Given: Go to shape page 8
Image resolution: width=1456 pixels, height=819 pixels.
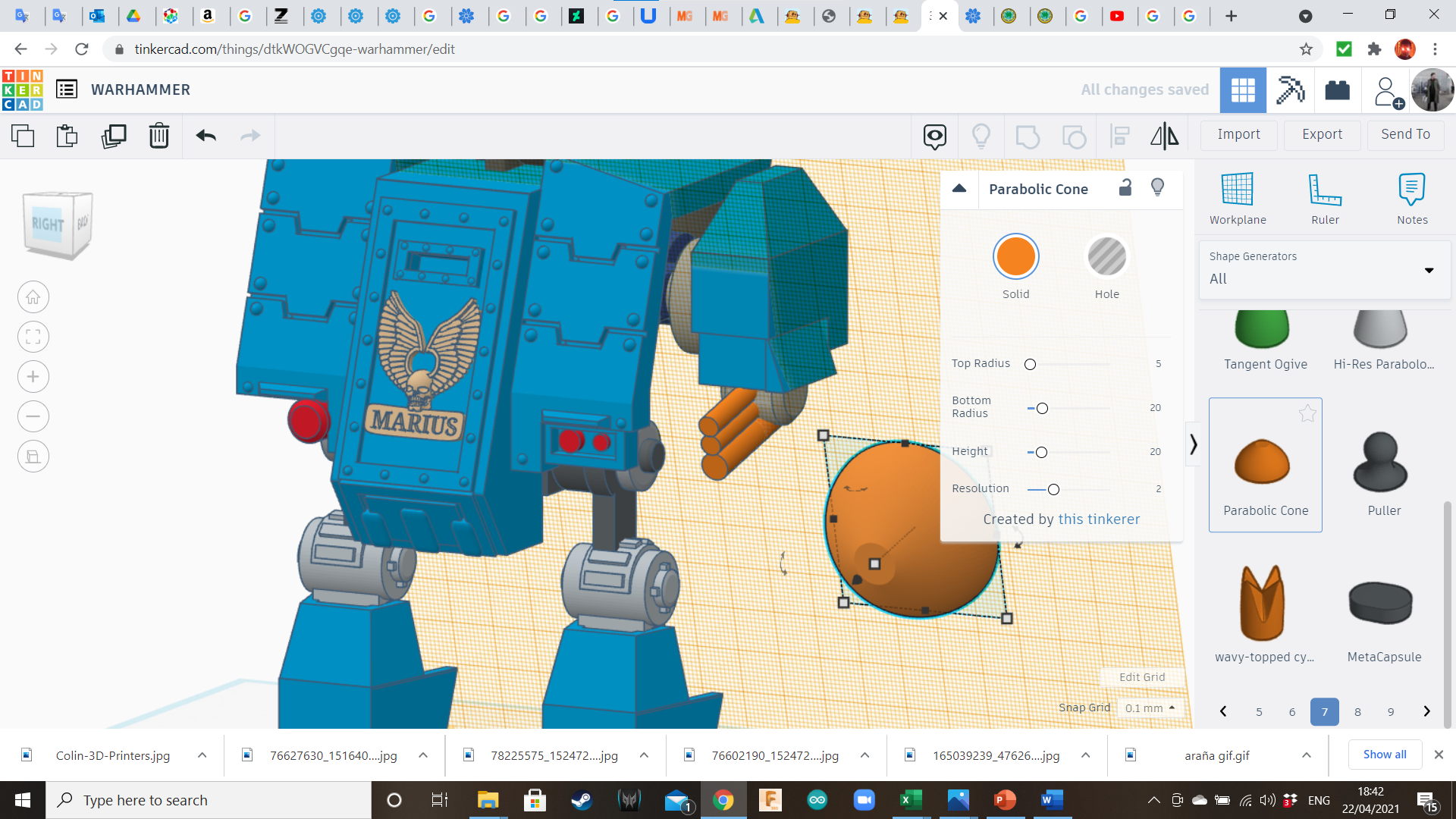Looking at the screenshot, I should click(1357, 711).
